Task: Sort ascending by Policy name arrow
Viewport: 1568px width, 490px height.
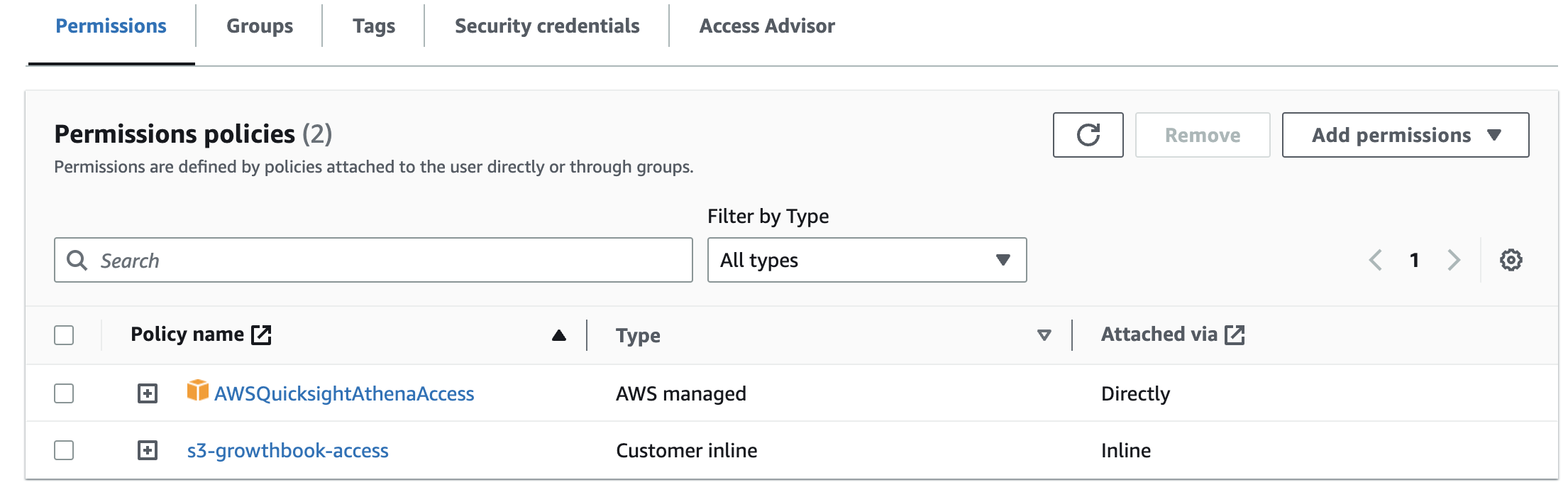Action: coord(559,335)
